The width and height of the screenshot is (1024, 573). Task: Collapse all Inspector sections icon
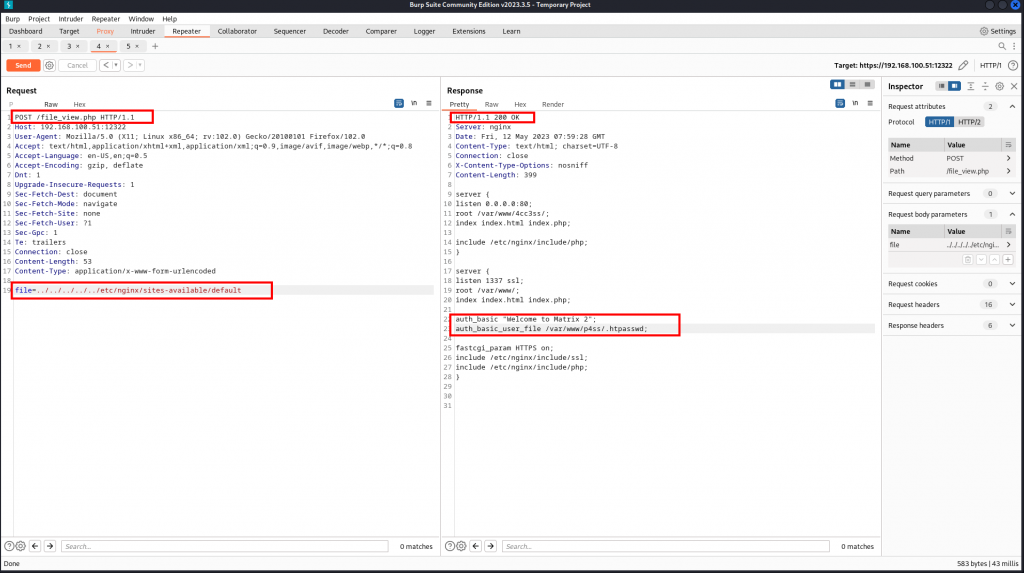coord(985,86)
